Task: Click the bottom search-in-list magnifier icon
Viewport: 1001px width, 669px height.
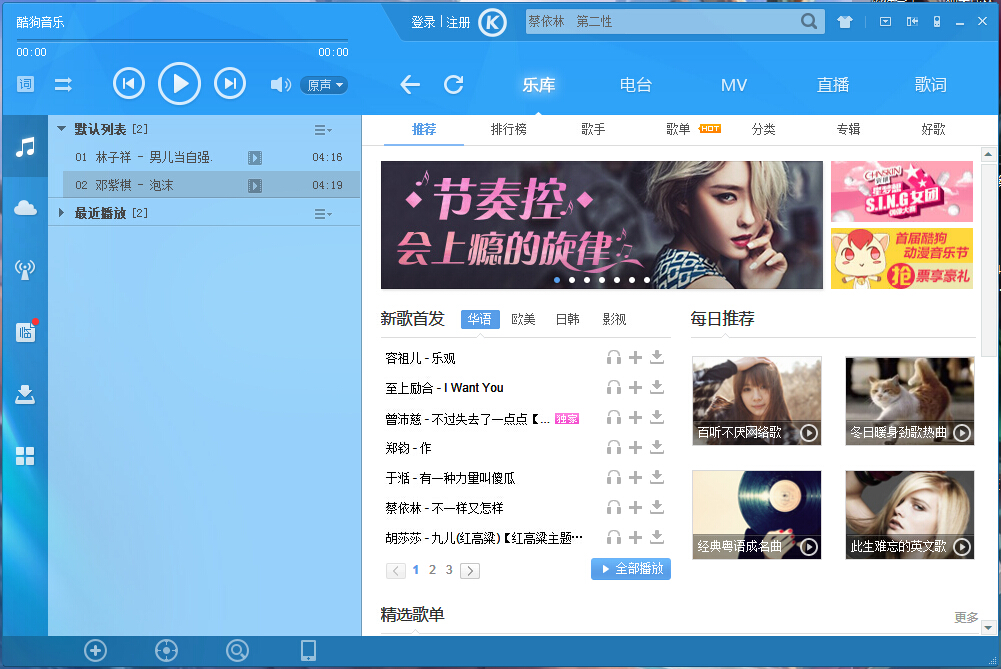Action: click(237, 650)
